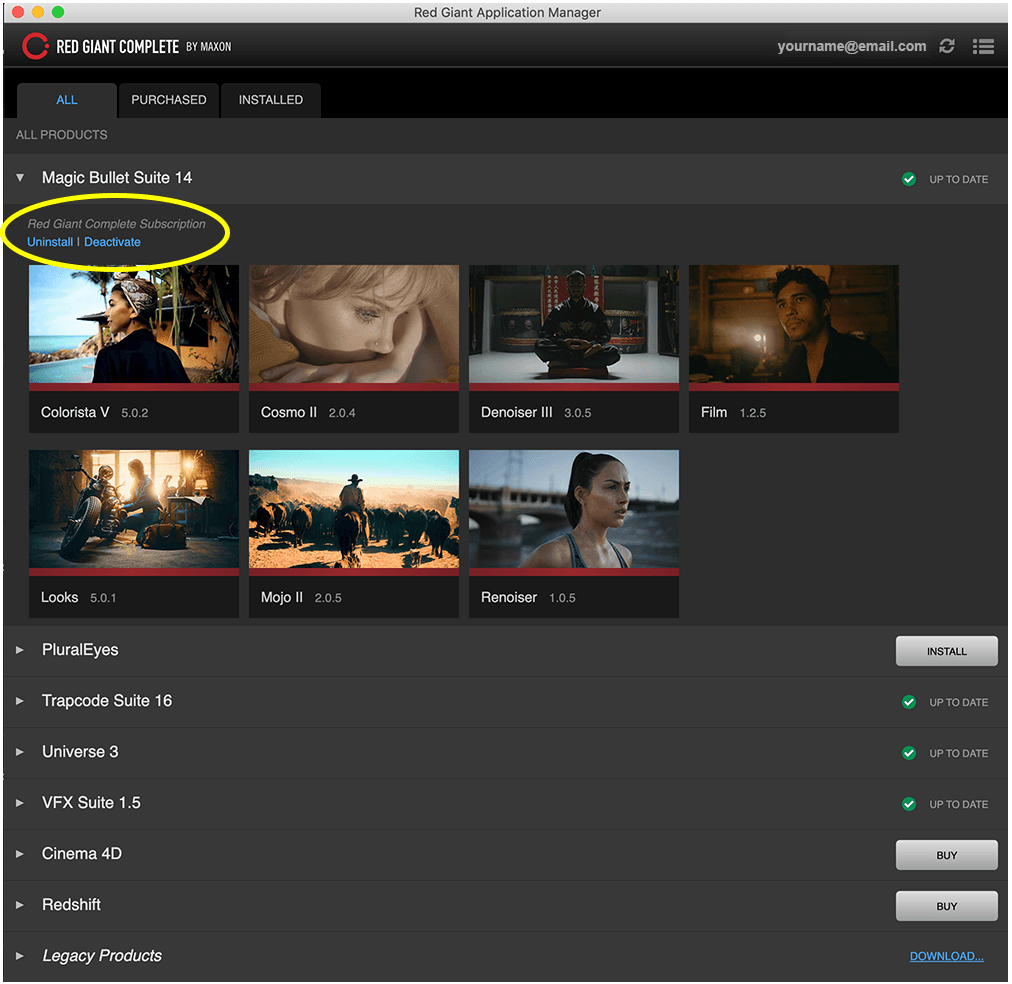Click the green check icon for Trapcode Suite 16
This screenshot has height=984, width=1012.
909,702
